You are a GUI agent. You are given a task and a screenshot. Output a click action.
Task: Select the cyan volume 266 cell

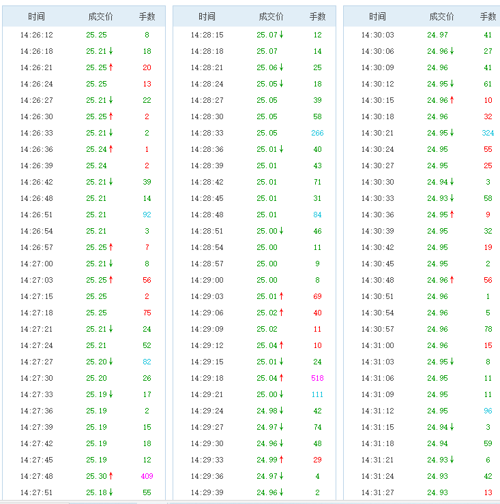point(317,133)
